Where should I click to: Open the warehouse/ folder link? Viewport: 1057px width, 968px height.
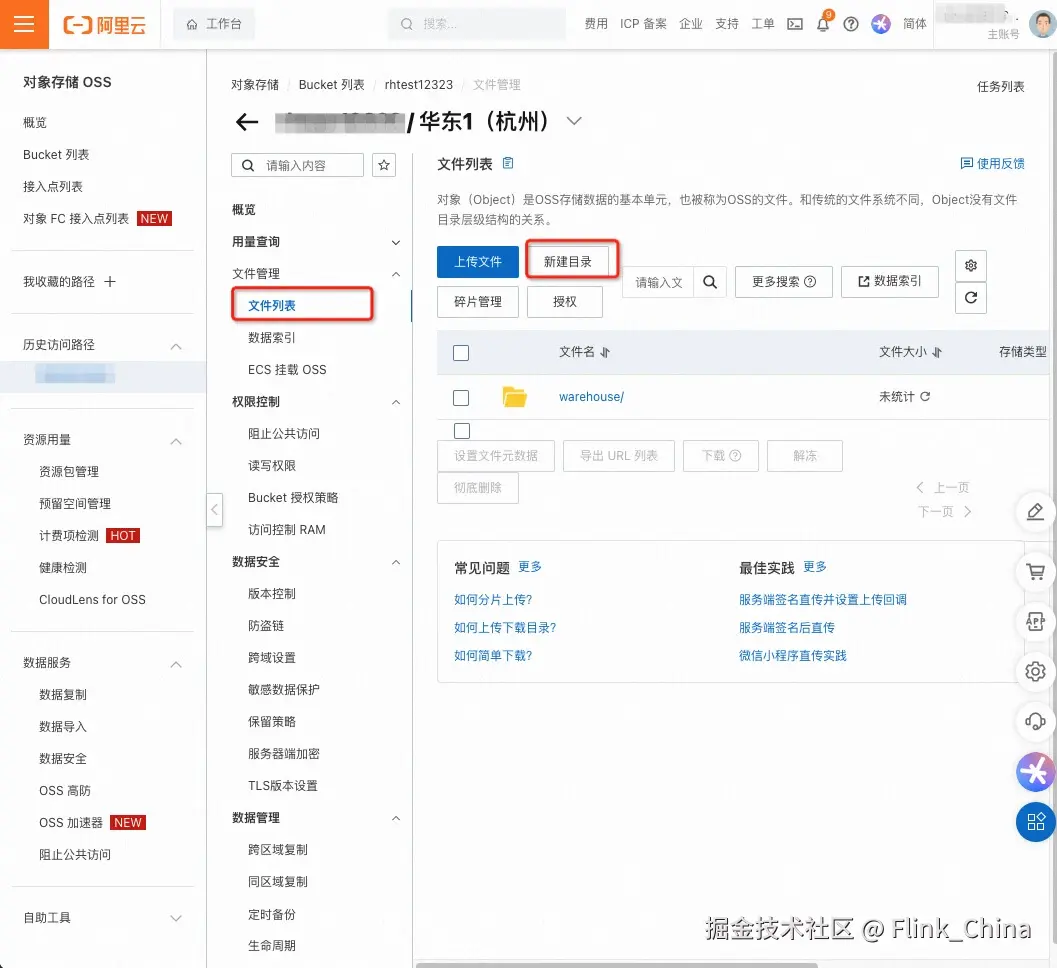[591, 397]
